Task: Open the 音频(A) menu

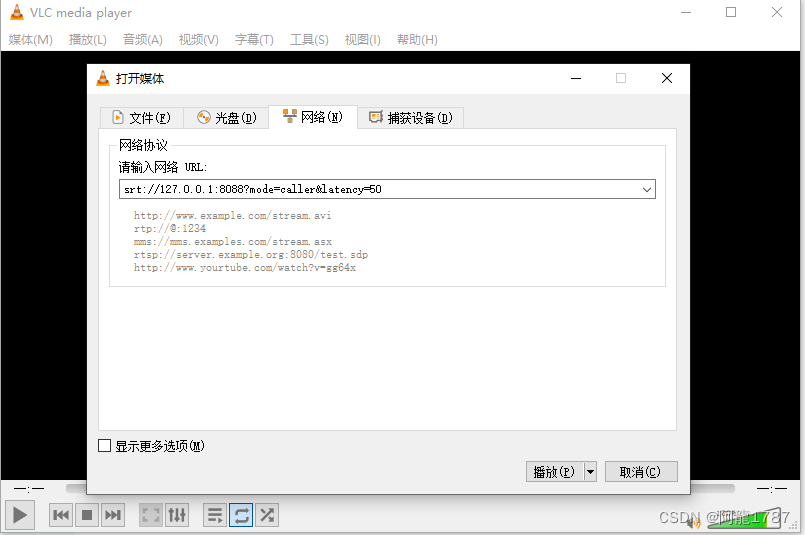Action: click(x=143, y=40)
